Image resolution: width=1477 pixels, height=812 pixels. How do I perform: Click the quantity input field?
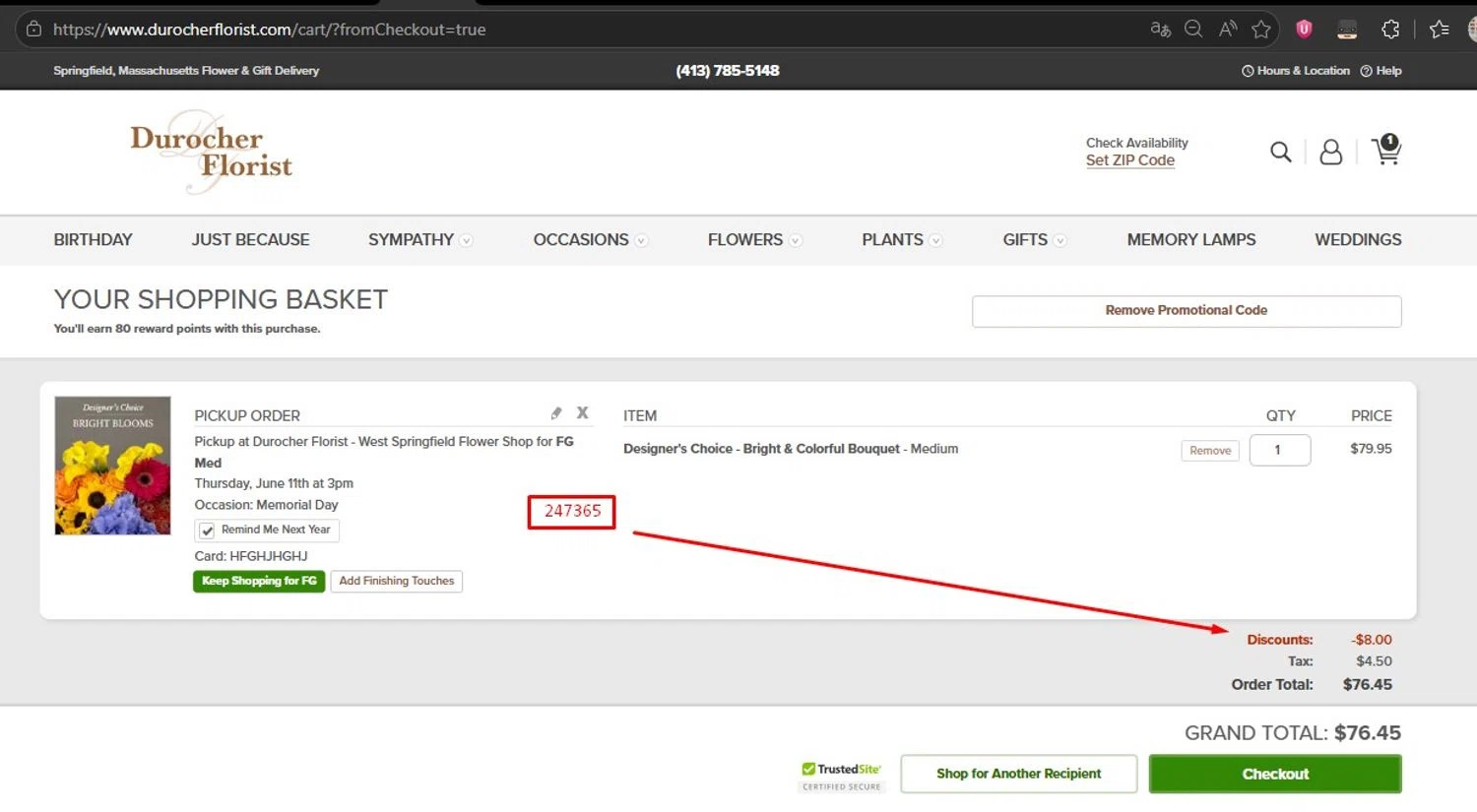pos(1279,450)
